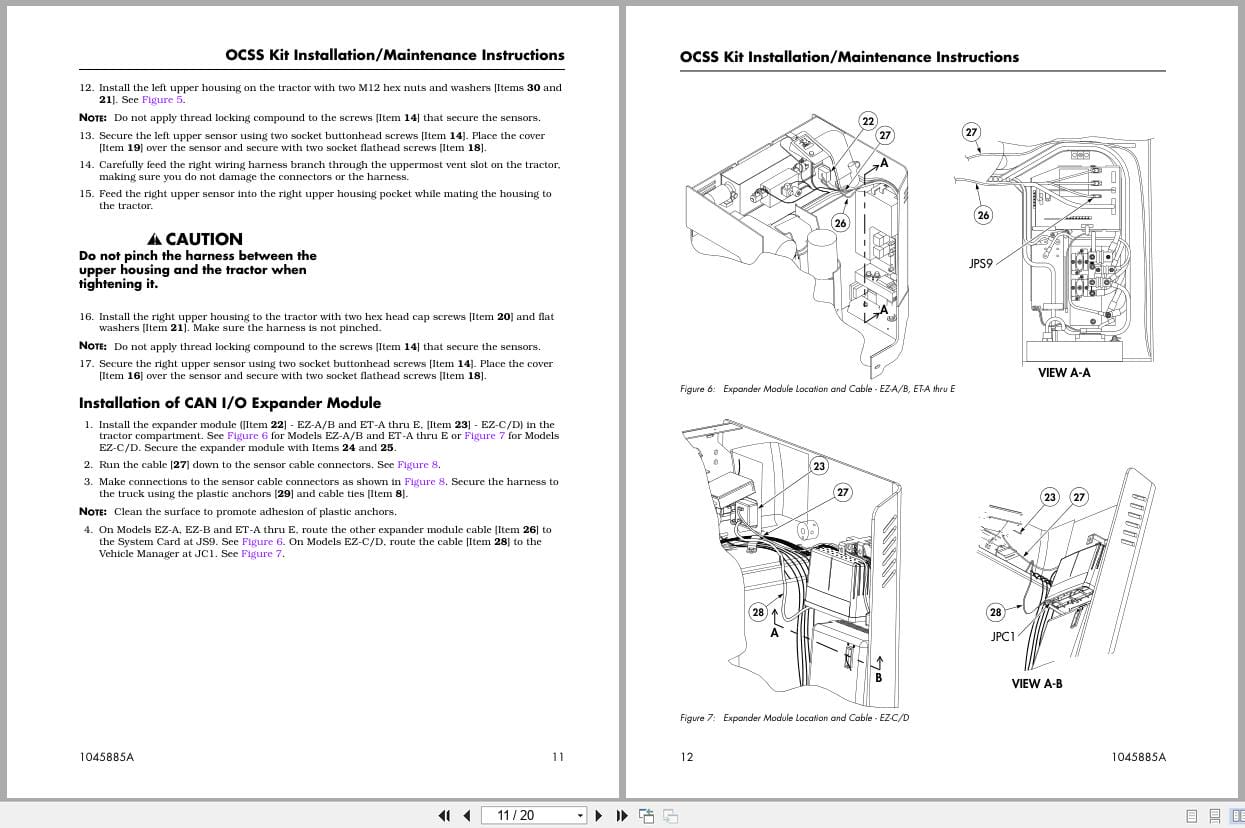Advance to the next page arrow icon

(x=598, y=815)
